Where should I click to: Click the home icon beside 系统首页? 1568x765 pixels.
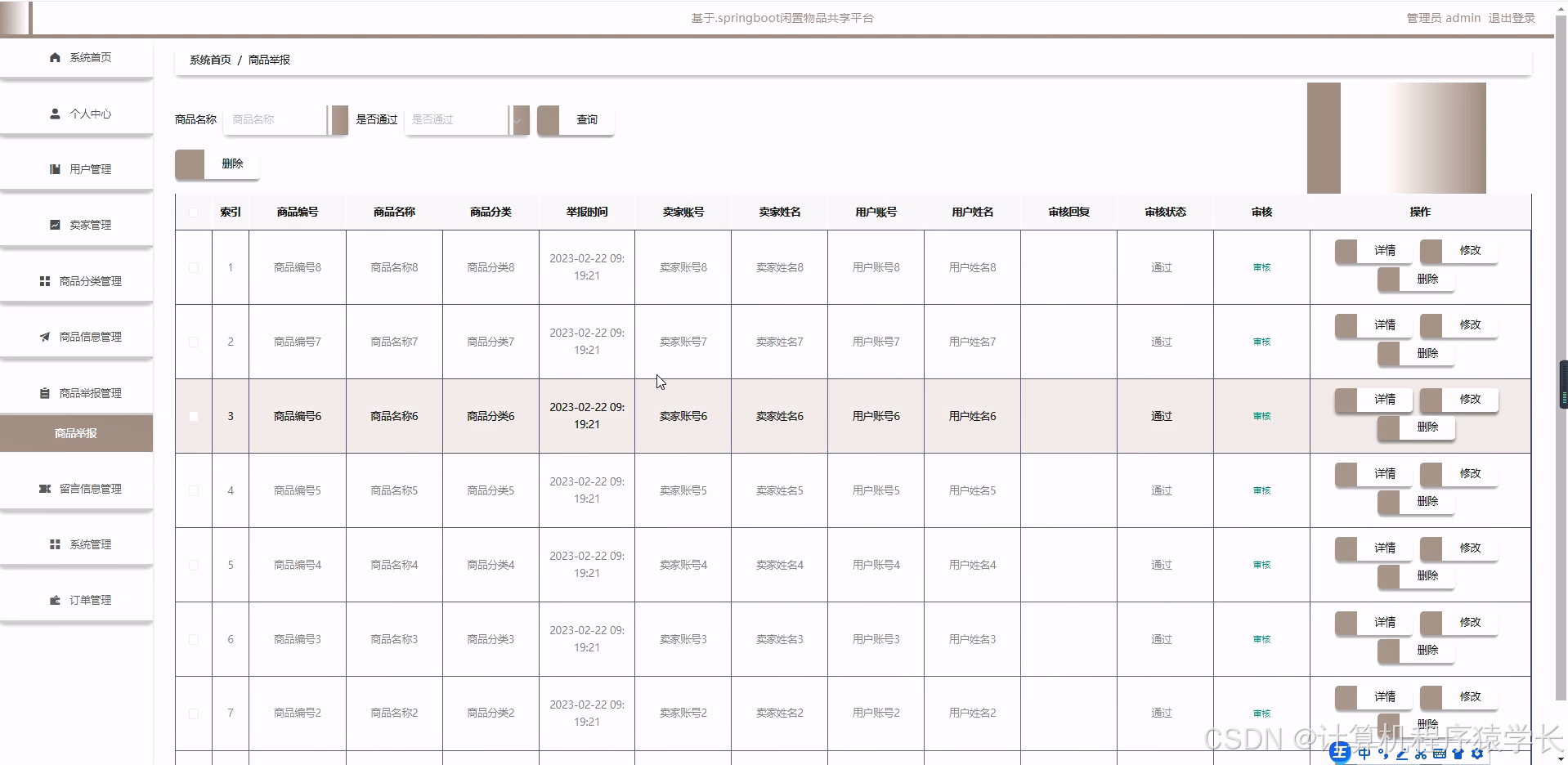tap(55, 57)
